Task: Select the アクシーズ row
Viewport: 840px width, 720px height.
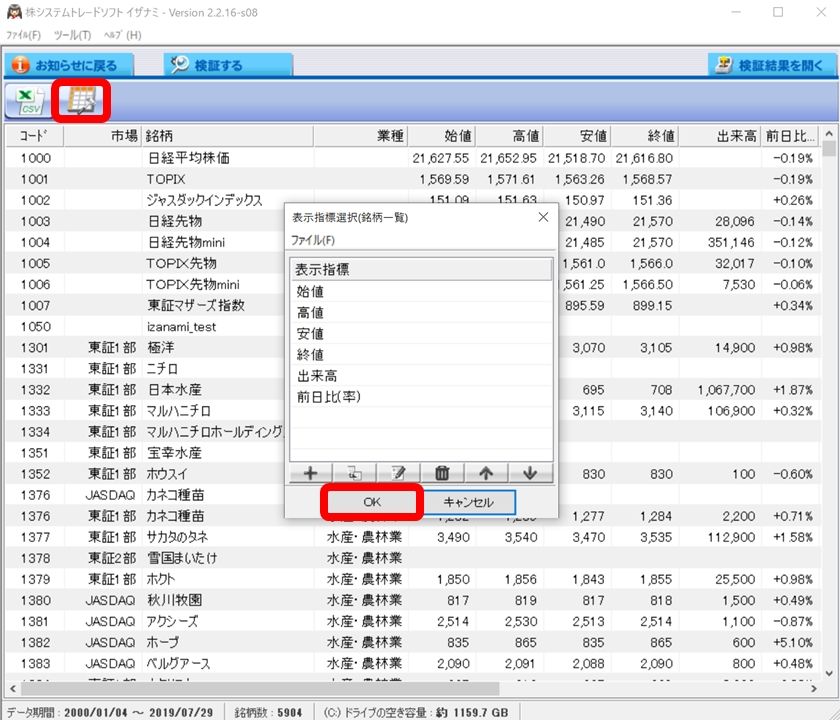Action: (x=412, y=621)
